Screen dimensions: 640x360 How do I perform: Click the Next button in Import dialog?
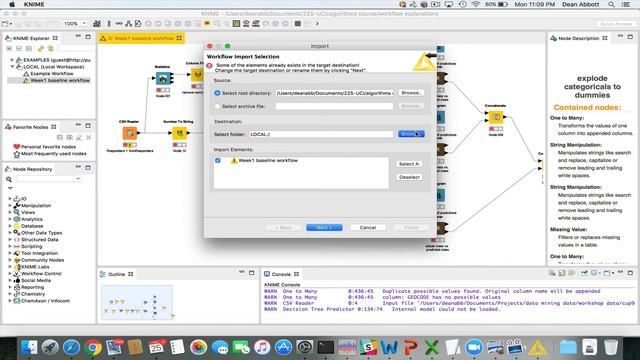[x=324, y=227]
